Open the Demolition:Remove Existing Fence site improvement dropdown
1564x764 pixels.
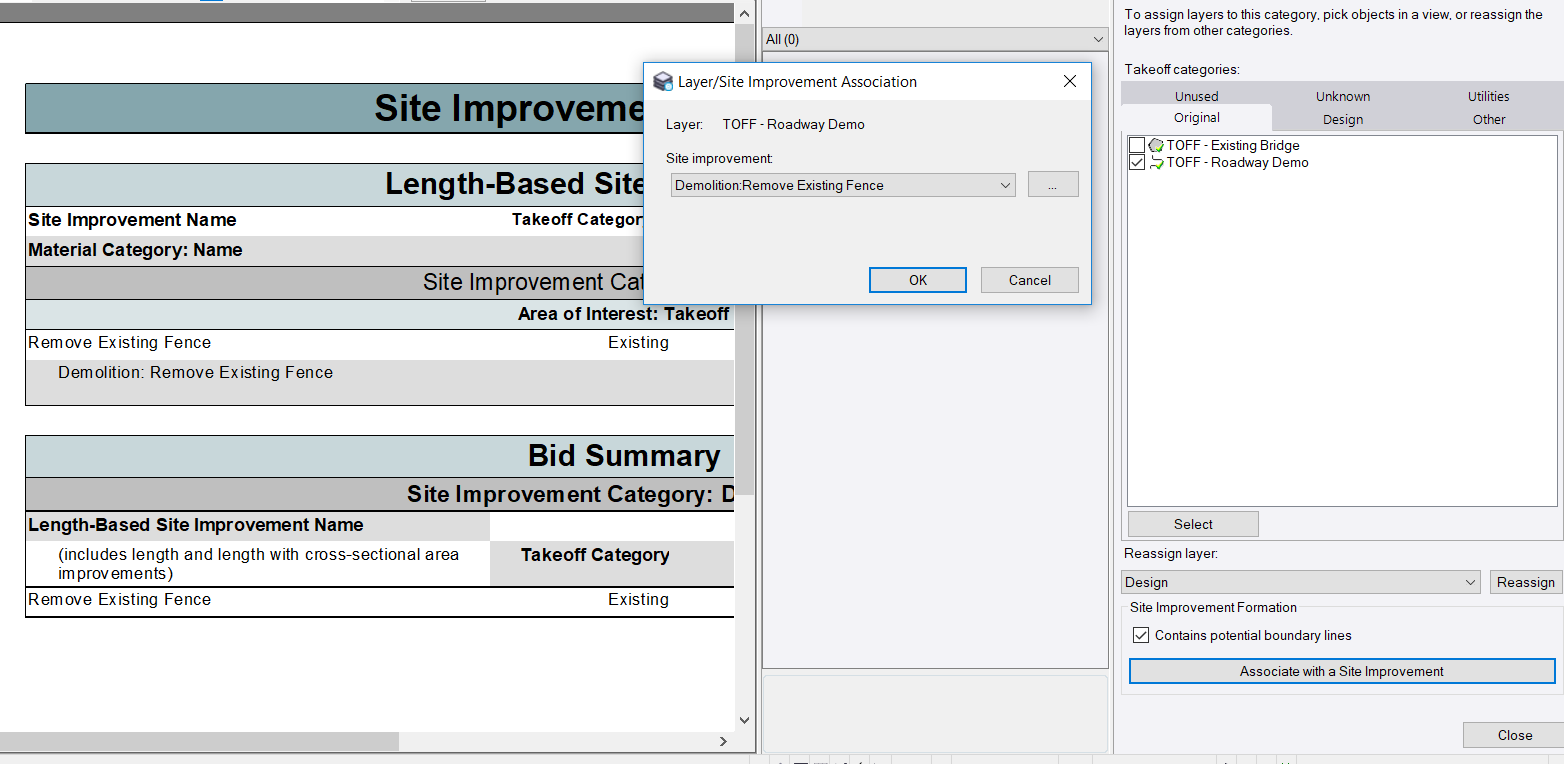1005,184
